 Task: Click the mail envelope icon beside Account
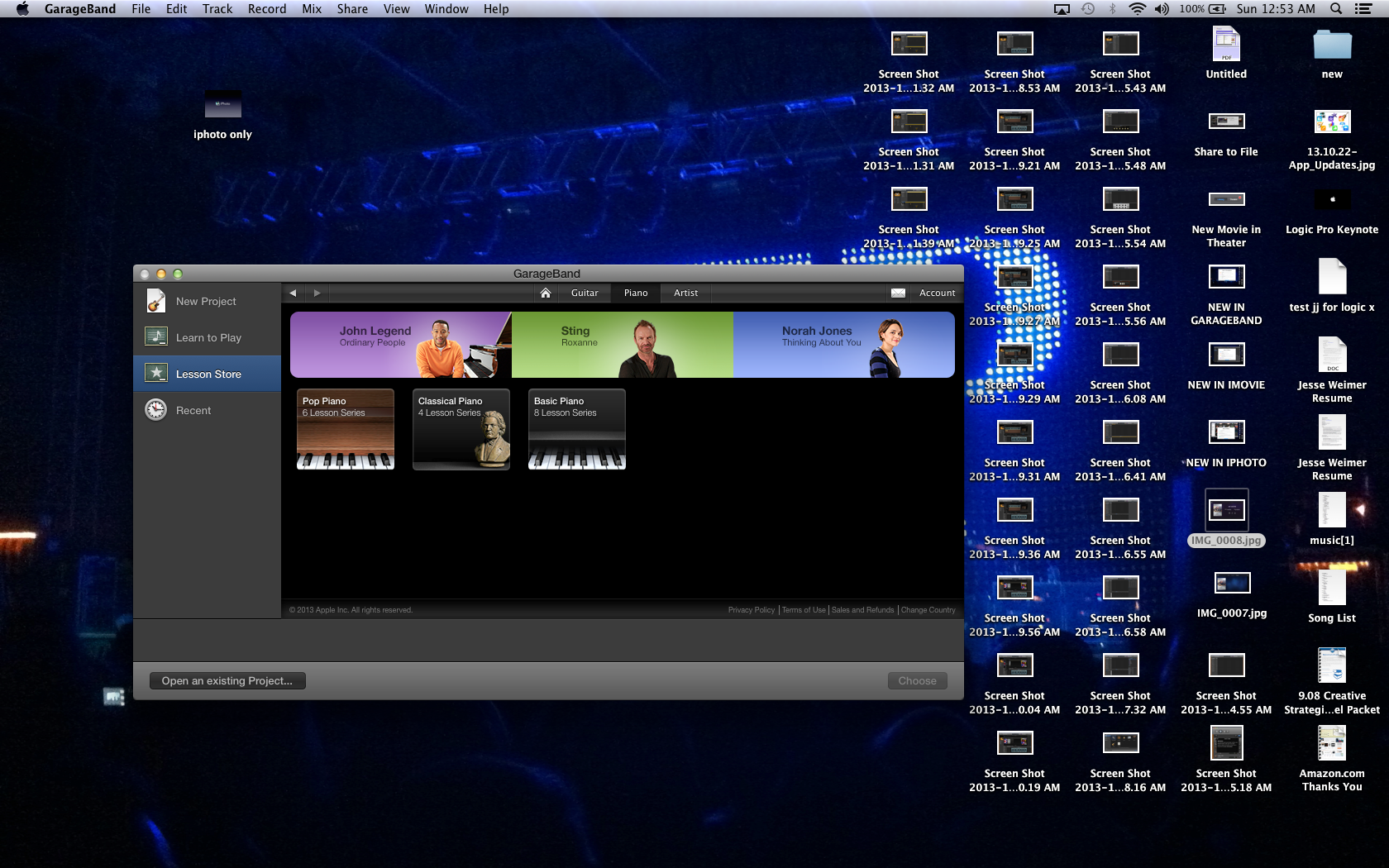coord(898,293)
